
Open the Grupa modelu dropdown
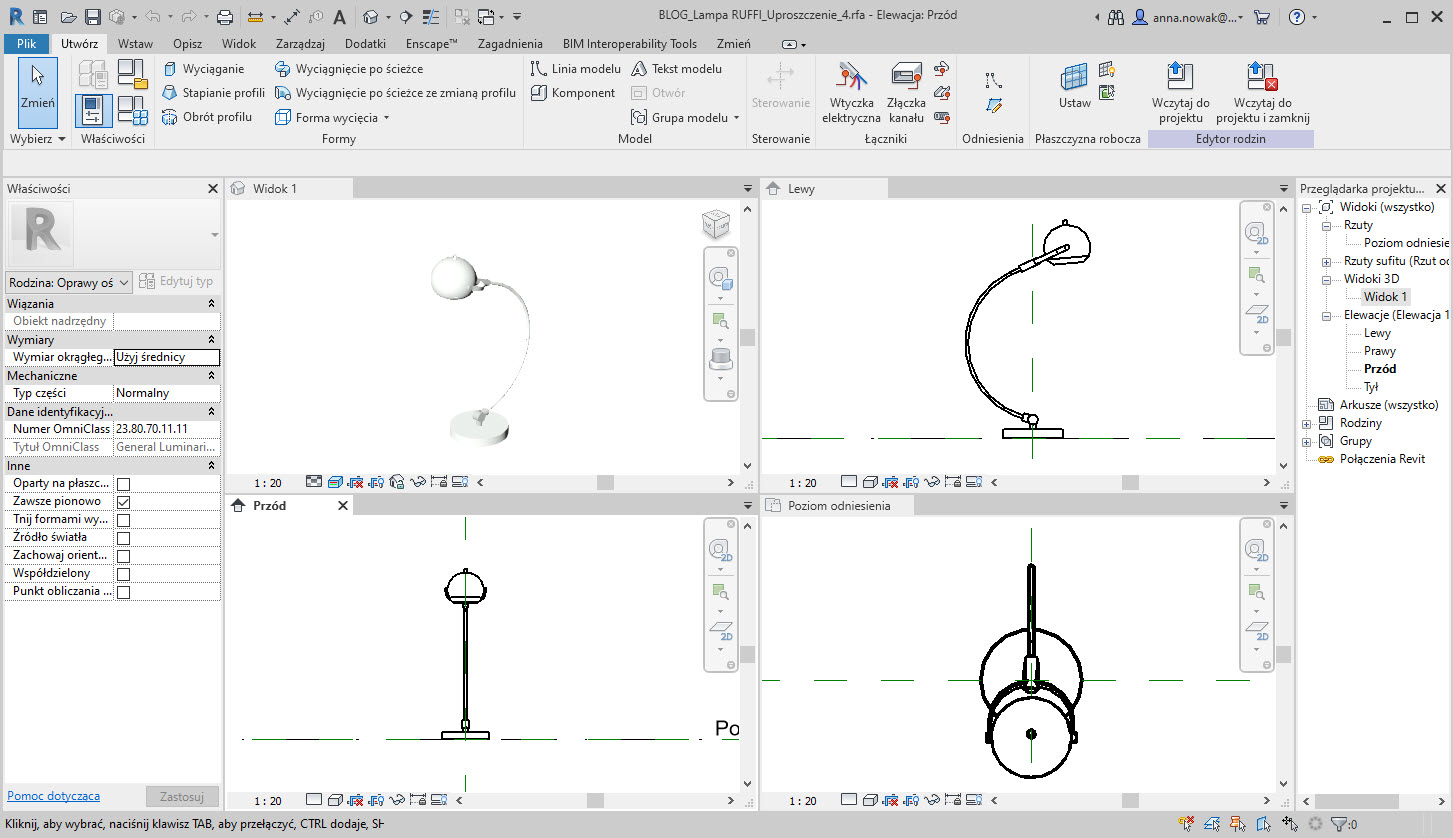click(x=736, y=118)
